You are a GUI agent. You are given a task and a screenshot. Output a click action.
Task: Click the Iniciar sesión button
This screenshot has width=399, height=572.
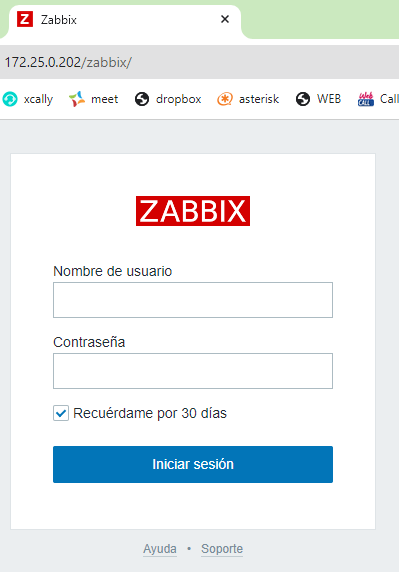[x=193, y=464]
